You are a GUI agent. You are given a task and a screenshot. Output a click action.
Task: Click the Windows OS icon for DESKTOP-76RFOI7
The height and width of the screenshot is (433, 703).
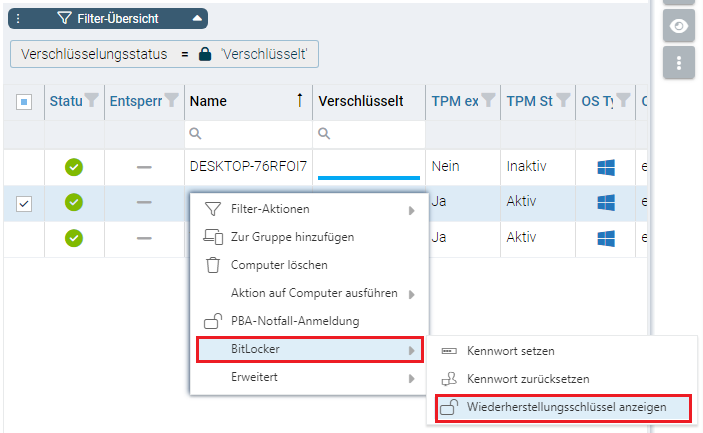(605, 166)
